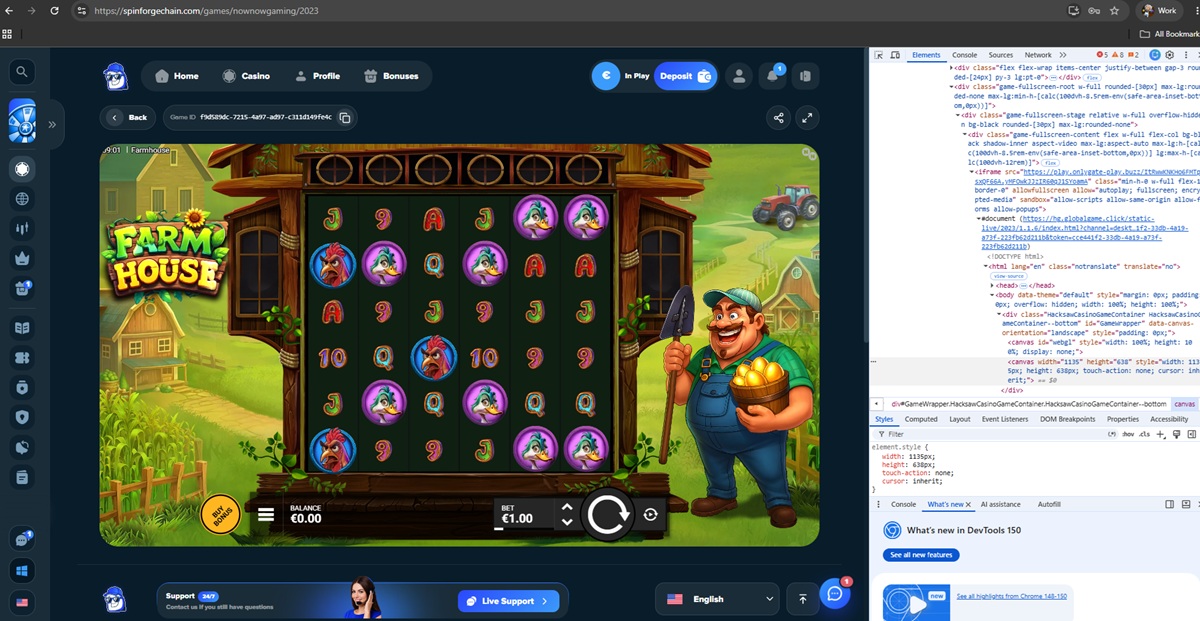The width and height of the screenshot is (1200, 621).
Task: Open the English language dropdown
Action: [x=718, y=599]
